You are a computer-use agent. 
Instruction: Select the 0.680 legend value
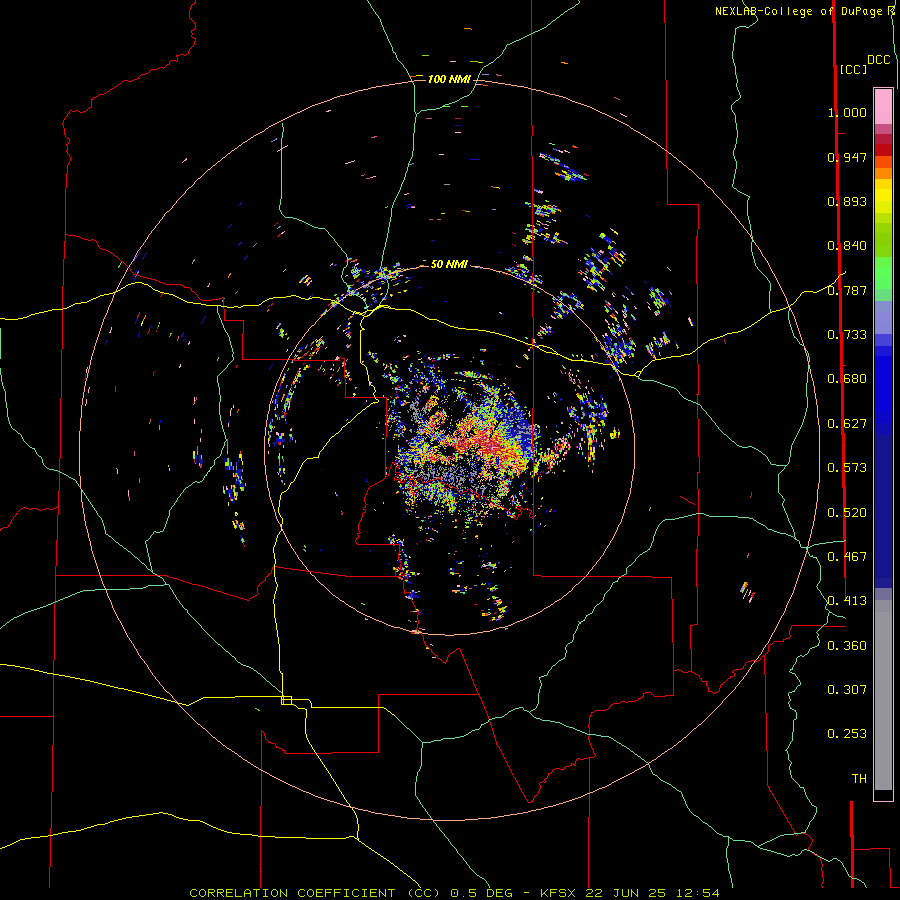[x=847, y=379]
